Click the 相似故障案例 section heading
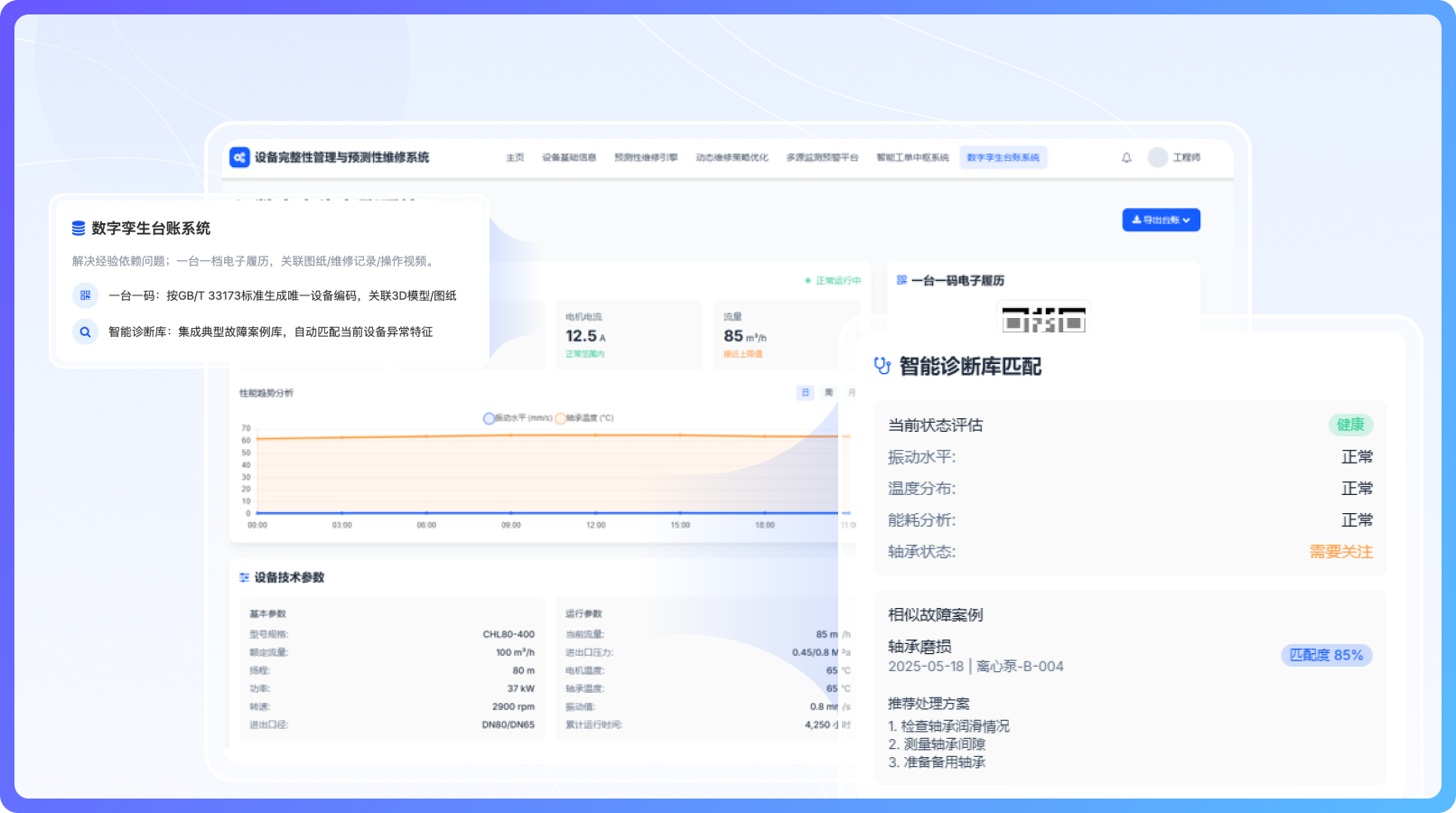Screen dimensions: 1456x813 coord(935,614)
